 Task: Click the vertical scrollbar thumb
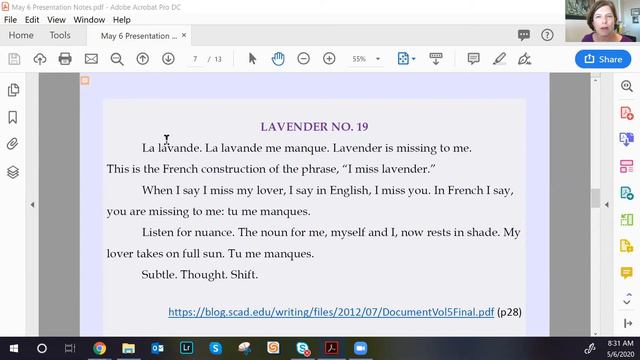(x=596, y=198)
